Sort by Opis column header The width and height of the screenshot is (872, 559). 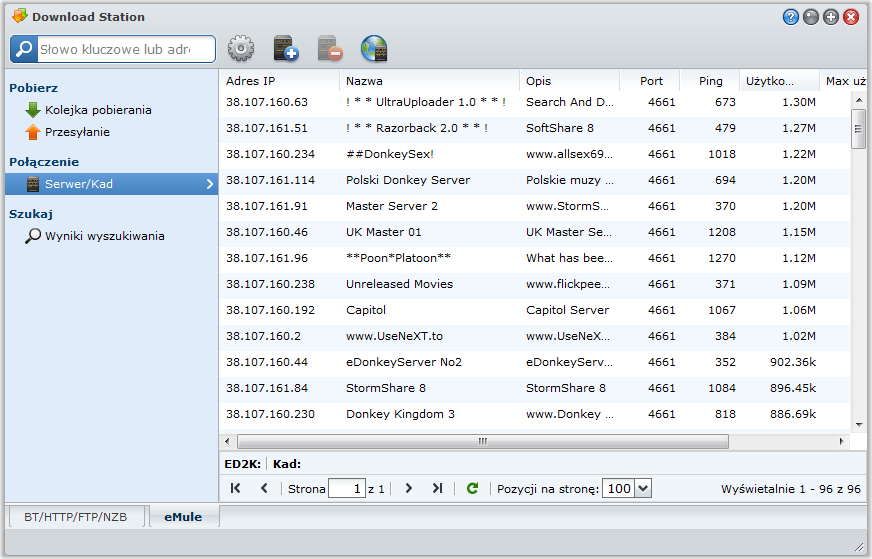tap(569, 81)
